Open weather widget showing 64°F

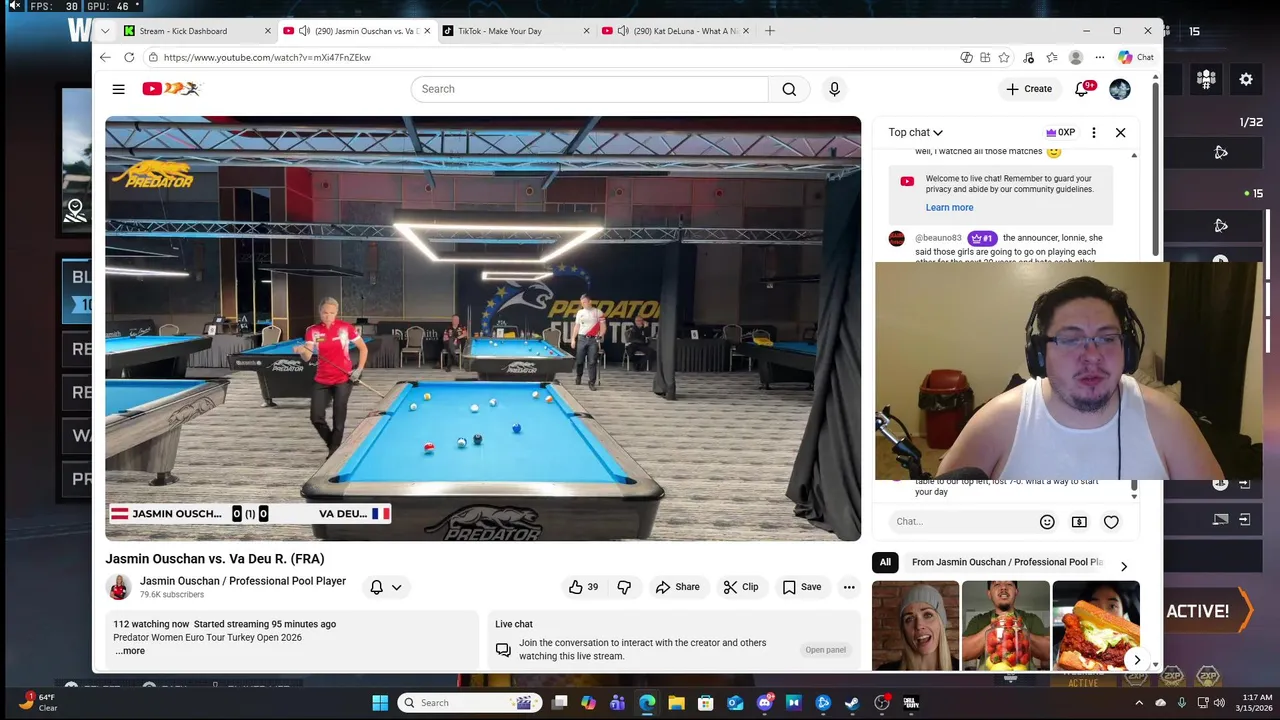click(x=38, y=702)
